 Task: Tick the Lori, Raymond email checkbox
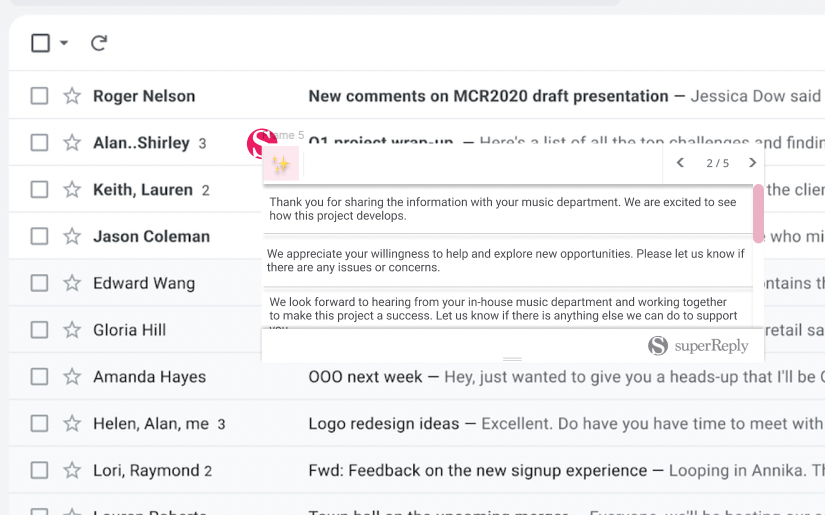39,470
